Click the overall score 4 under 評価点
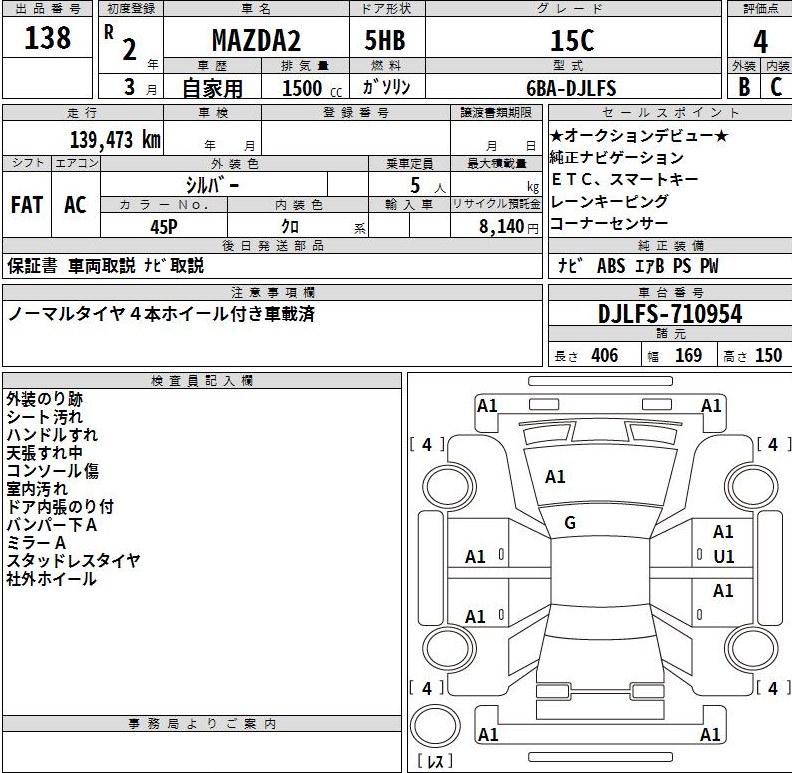The height and width of the screenshot is (773, 792). 760,41
